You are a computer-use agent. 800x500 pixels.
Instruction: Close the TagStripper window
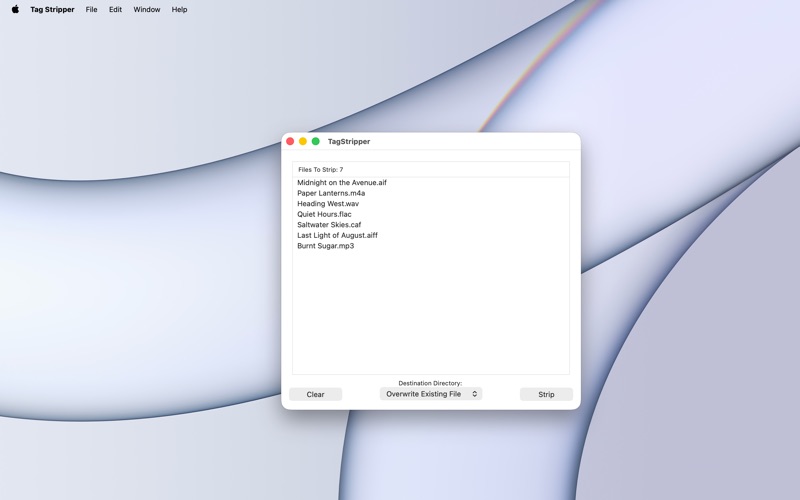[290, 141]
